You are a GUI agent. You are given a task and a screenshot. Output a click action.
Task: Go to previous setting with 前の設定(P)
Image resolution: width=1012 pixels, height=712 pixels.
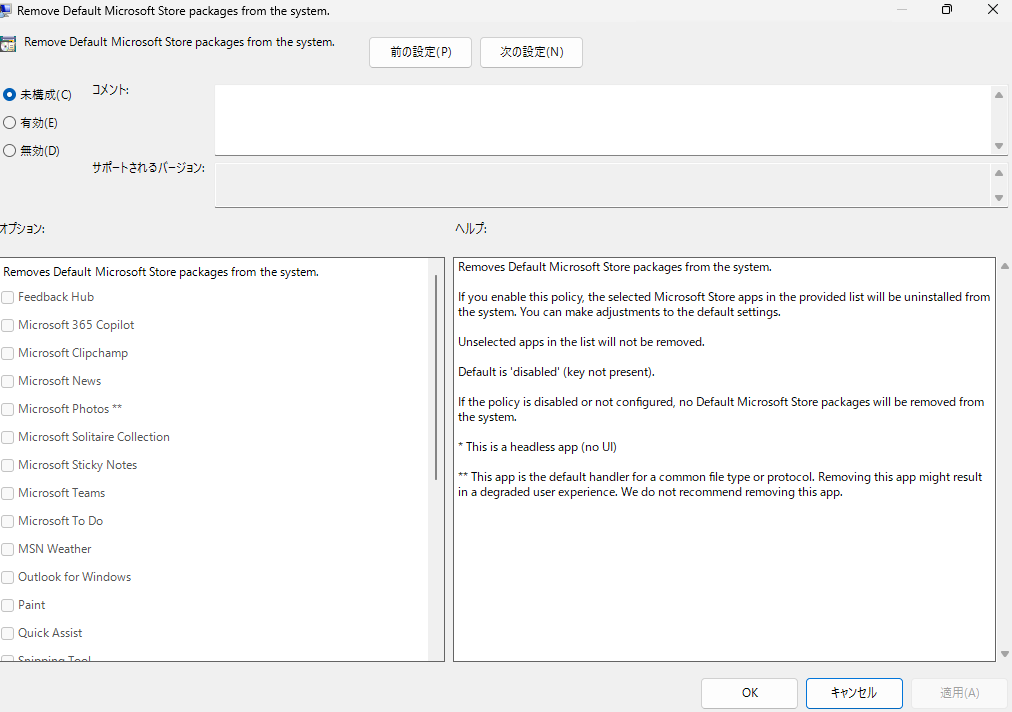tap(420, 52)
